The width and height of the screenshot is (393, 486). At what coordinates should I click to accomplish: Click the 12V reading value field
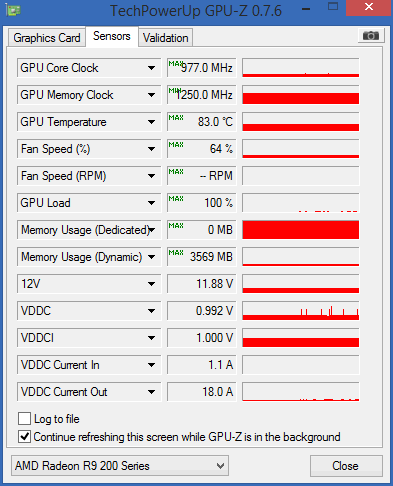pyautogui.click(x=202, y=284)
